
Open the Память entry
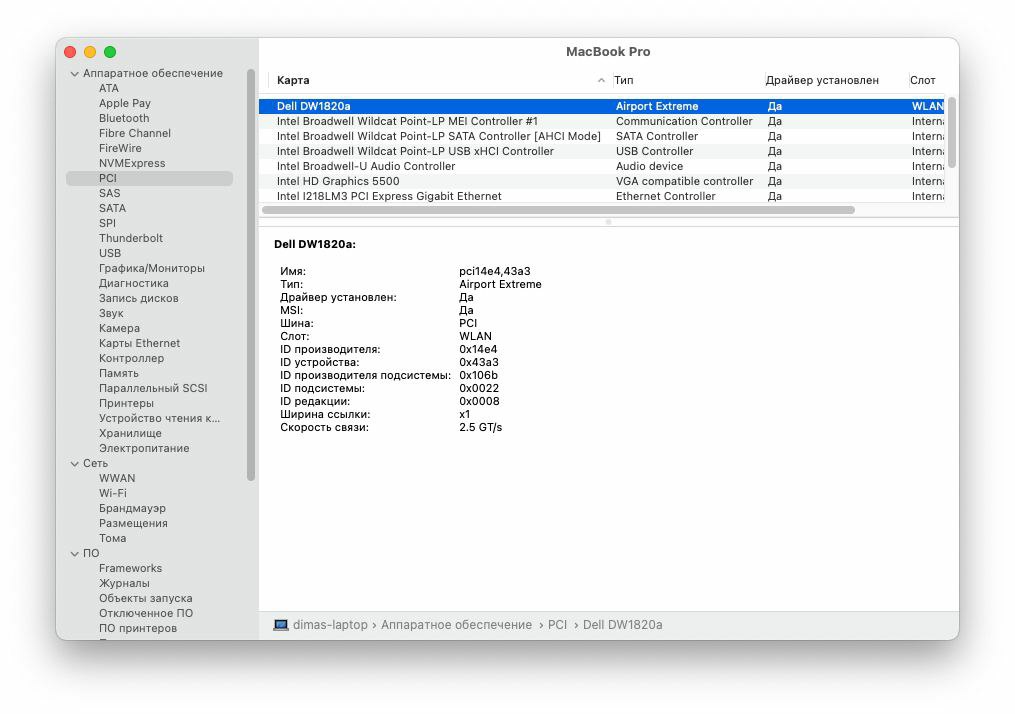pos(118,373)
